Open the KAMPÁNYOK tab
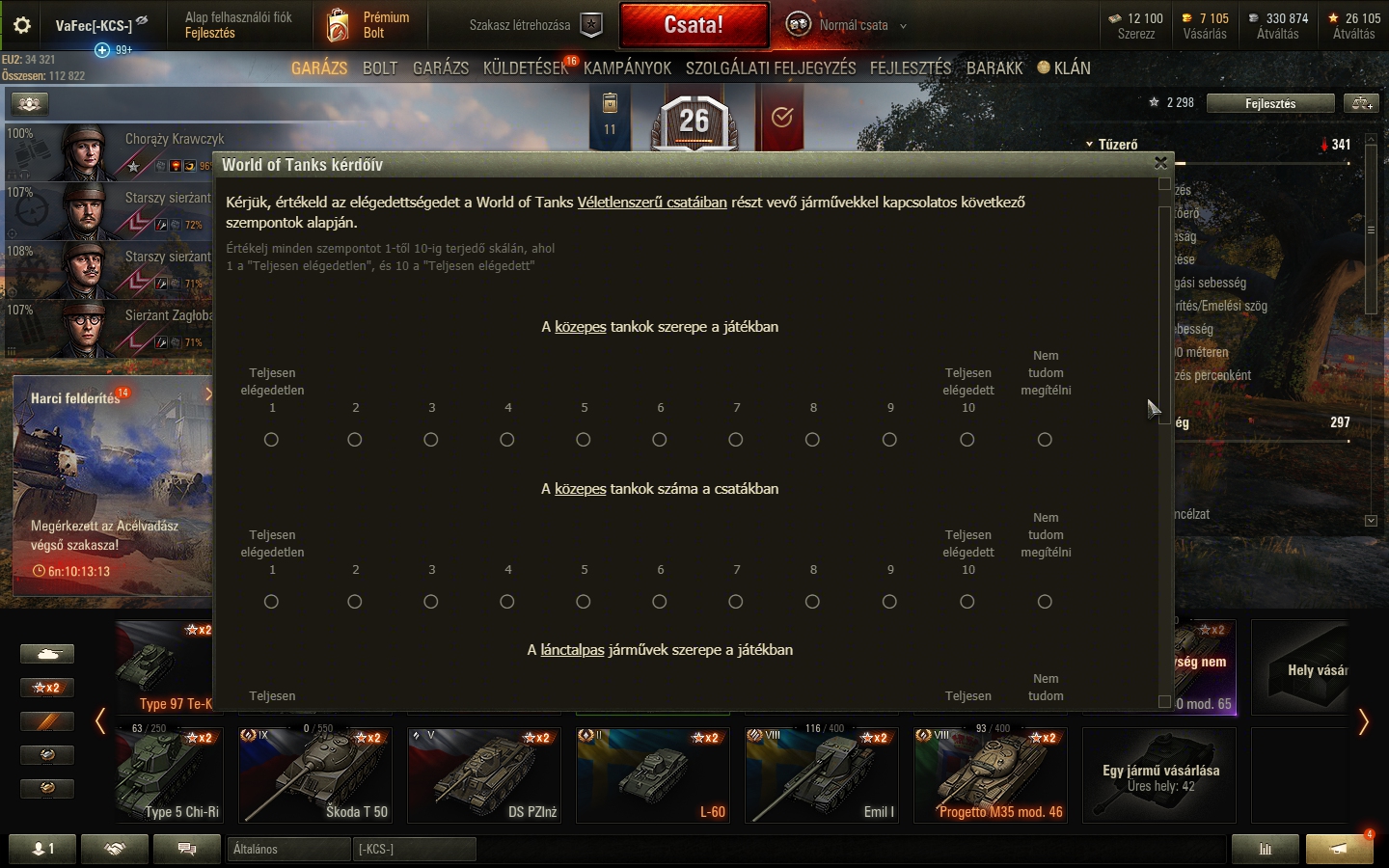This screenshot has height=868, width=1389. click(x=627, y=68)
